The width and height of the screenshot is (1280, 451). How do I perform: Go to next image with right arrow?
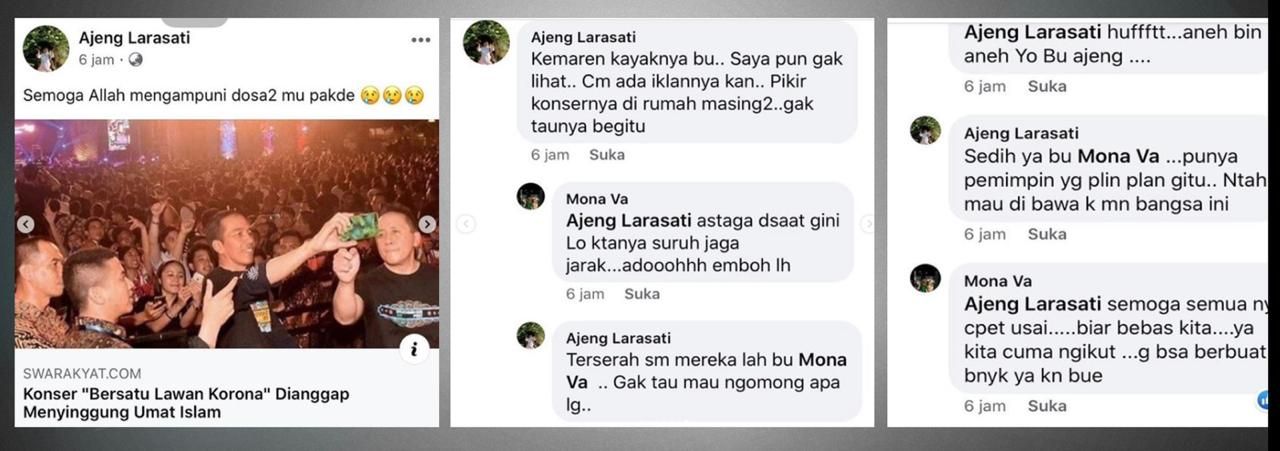pyautogui.click(x=427, y=224)
